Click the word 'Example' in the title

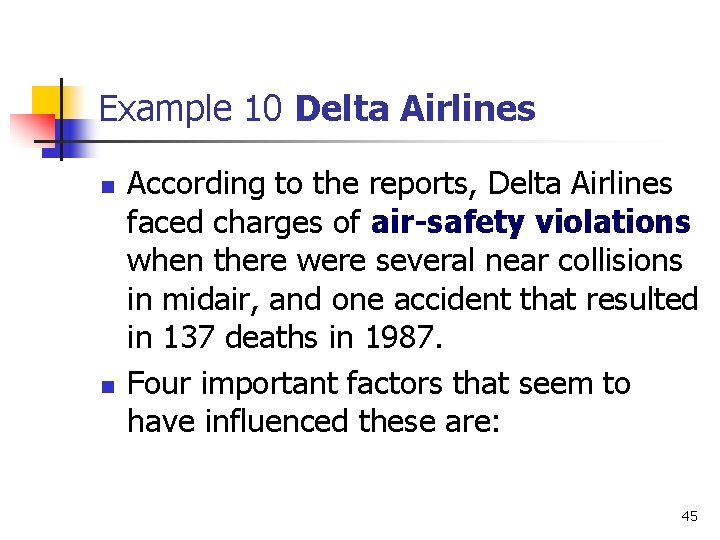point(165,110)
